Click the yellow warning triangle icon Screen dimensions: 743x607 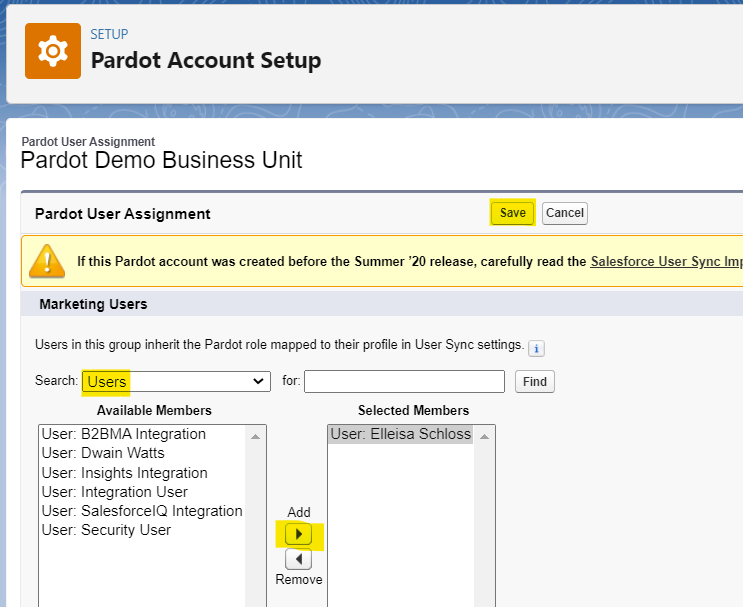[x=47, y=261]
